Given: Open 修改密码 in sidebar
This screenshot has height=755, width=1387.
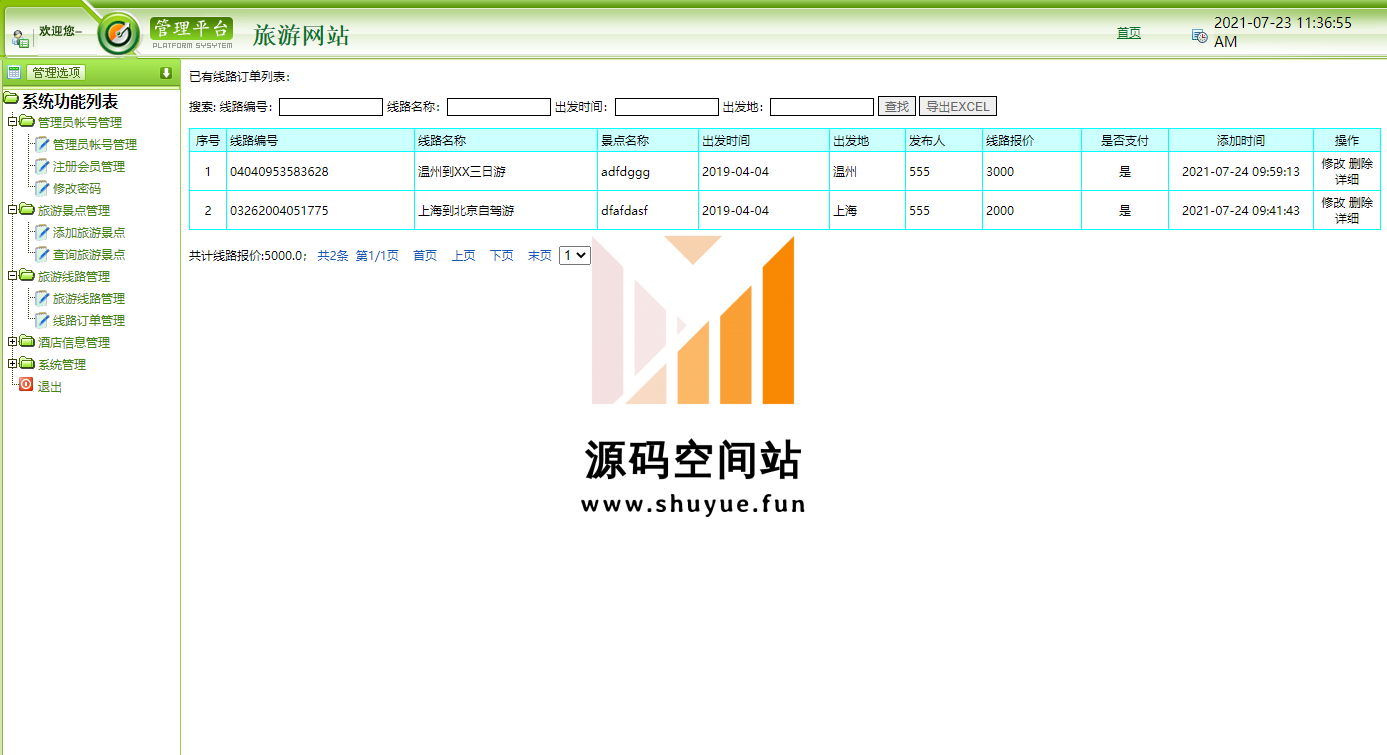Looking at the screenshot, I should (77, 189).
